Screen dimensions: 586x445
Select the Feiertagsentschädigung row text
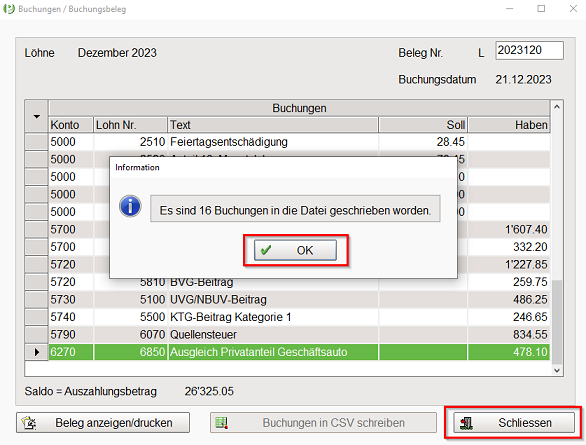coord(229,142)
